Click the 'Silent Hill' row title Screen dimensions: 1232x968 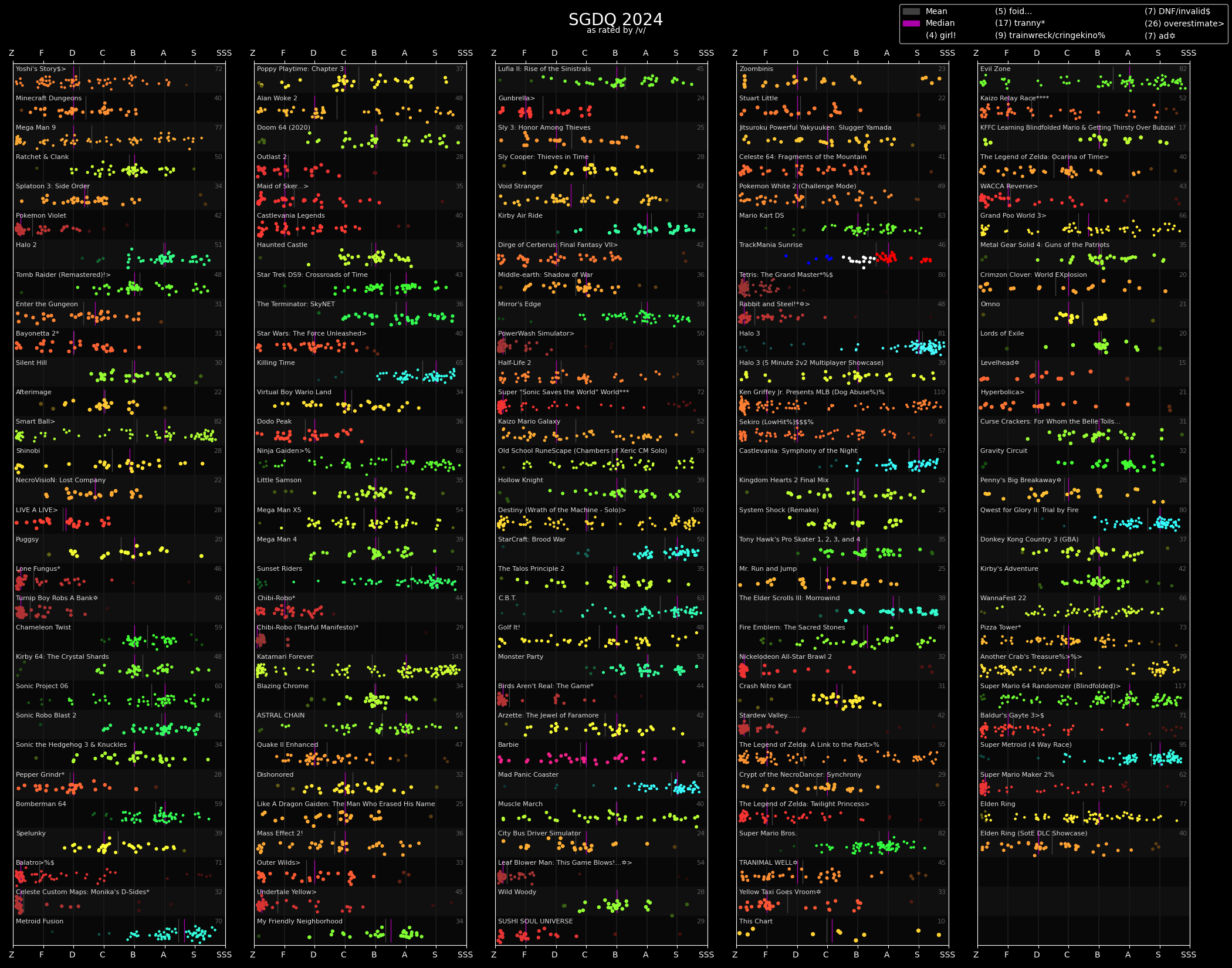(x=32, y=363)
